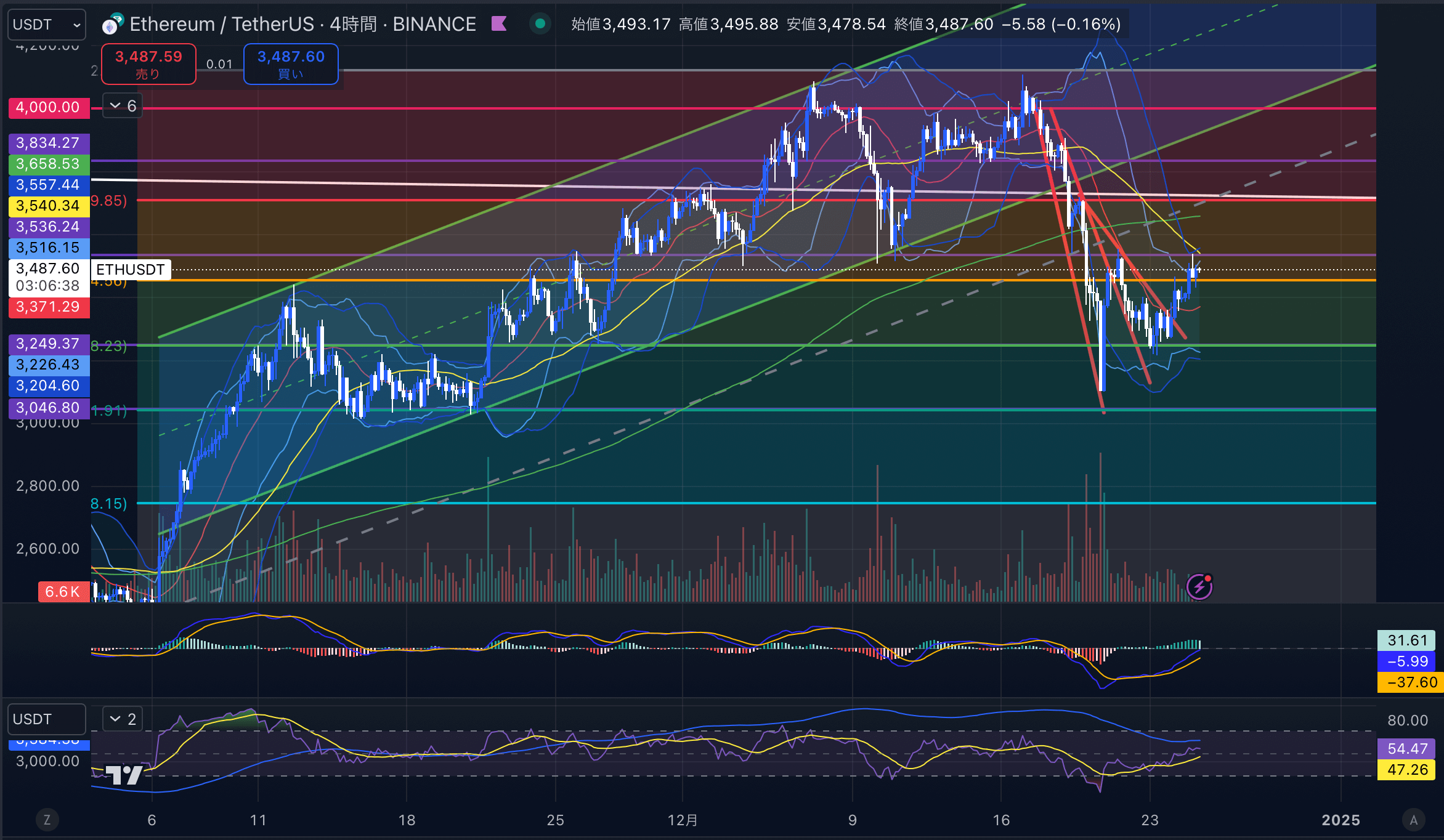Click the opening price 始値3,493.17 readout
This screenshot has height=840, width=1444.
(621, 24)
